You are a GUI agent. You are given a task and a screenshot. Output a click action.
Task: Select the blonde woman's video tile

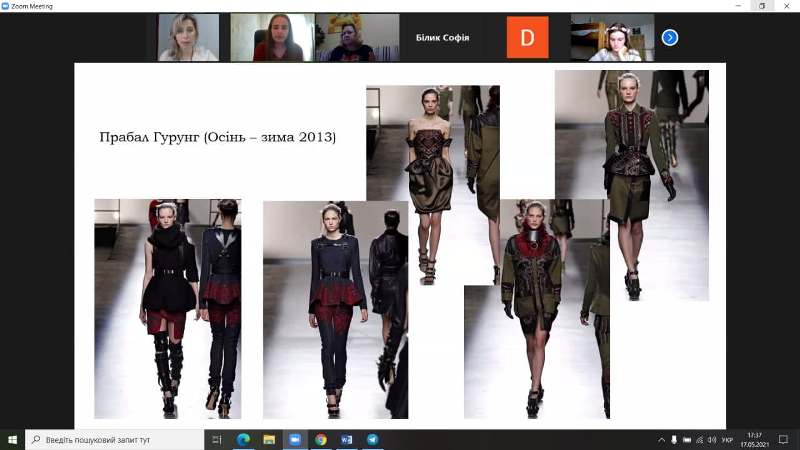(189, 37)
